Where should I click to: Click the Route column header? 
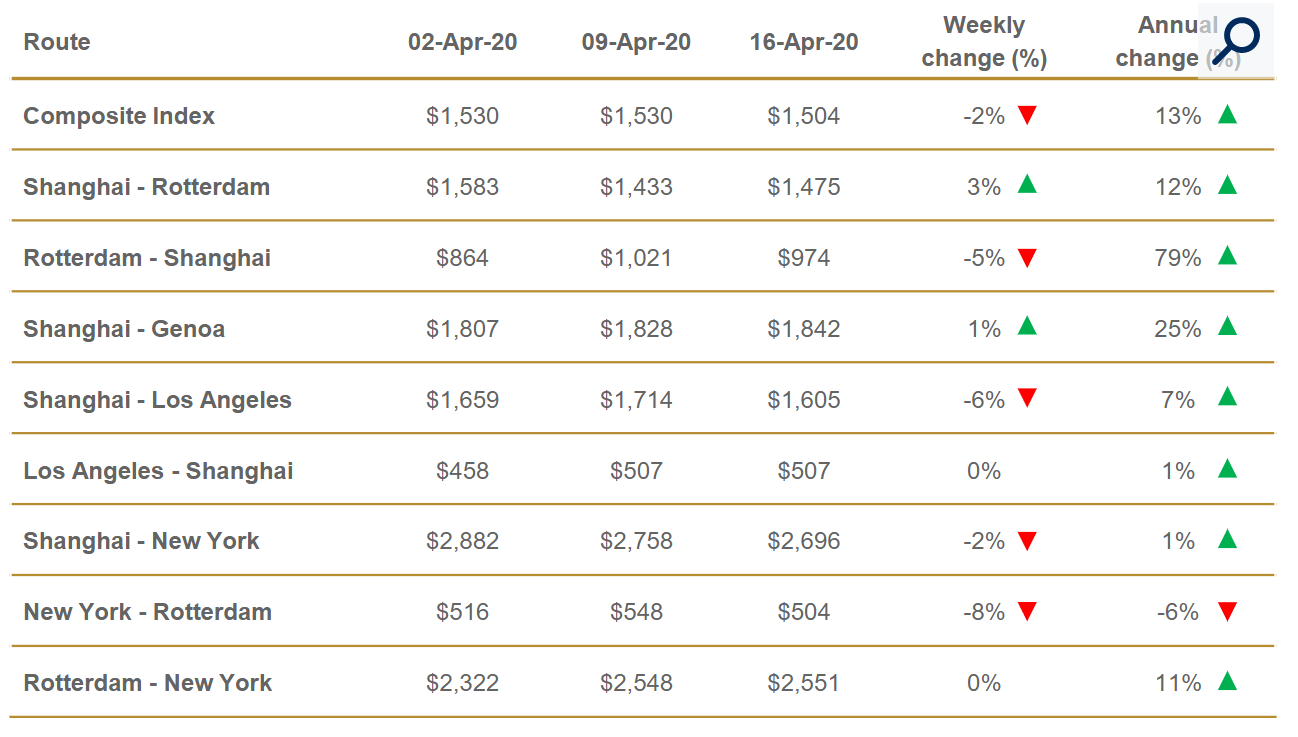point(57,42)
